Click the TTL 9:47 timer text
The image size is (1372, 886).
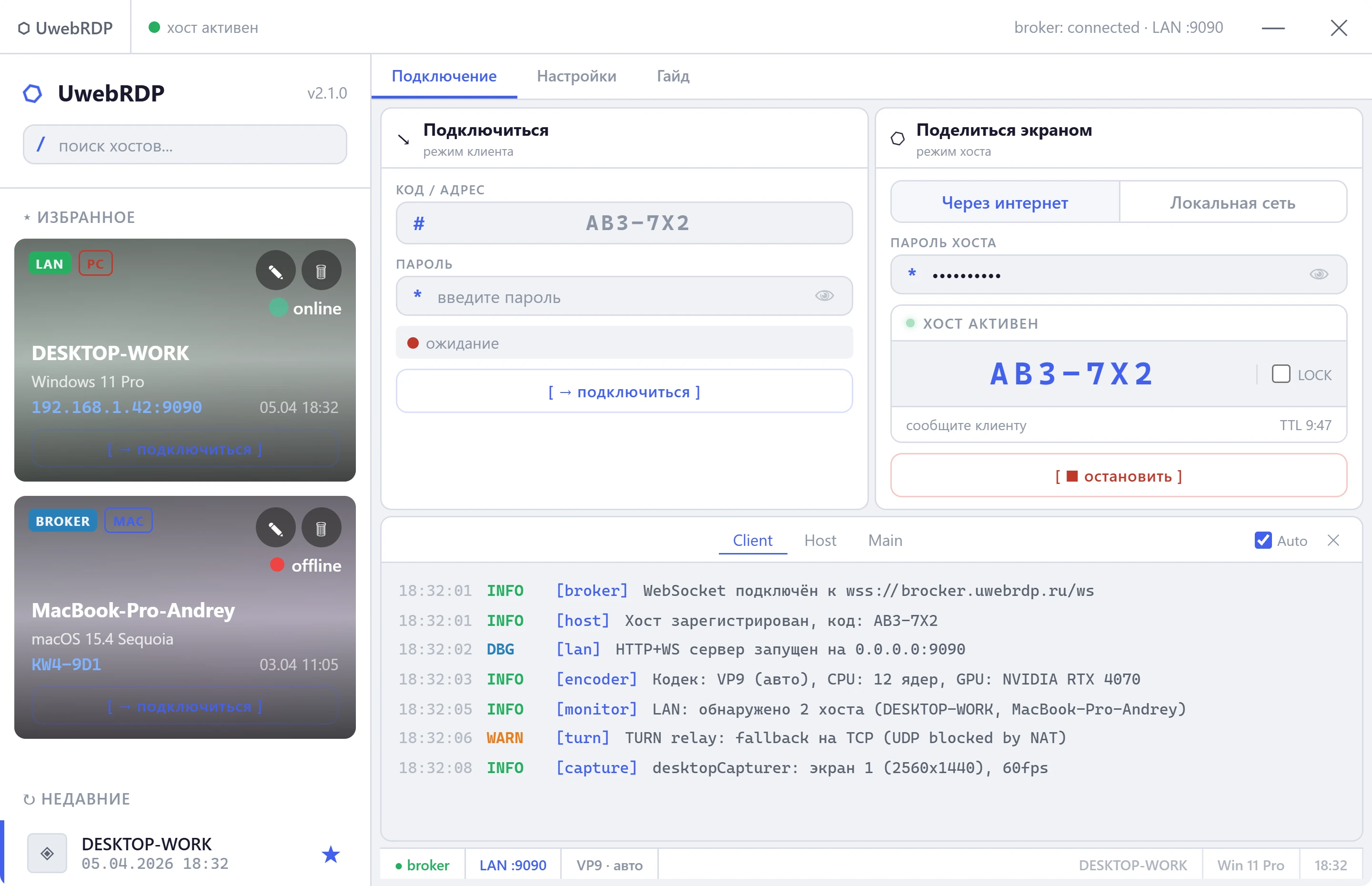(1305, 425)
